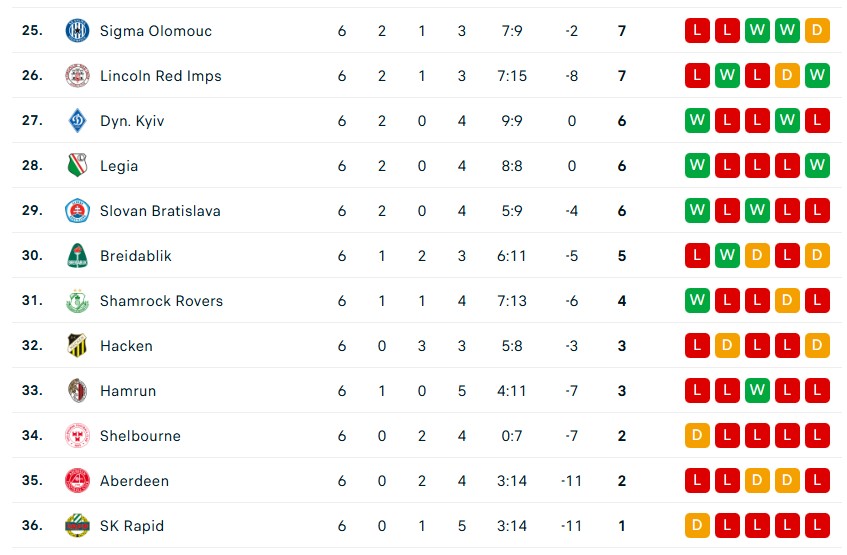Click SK Rapid's orange draw form badge

[x=697, y=526]
